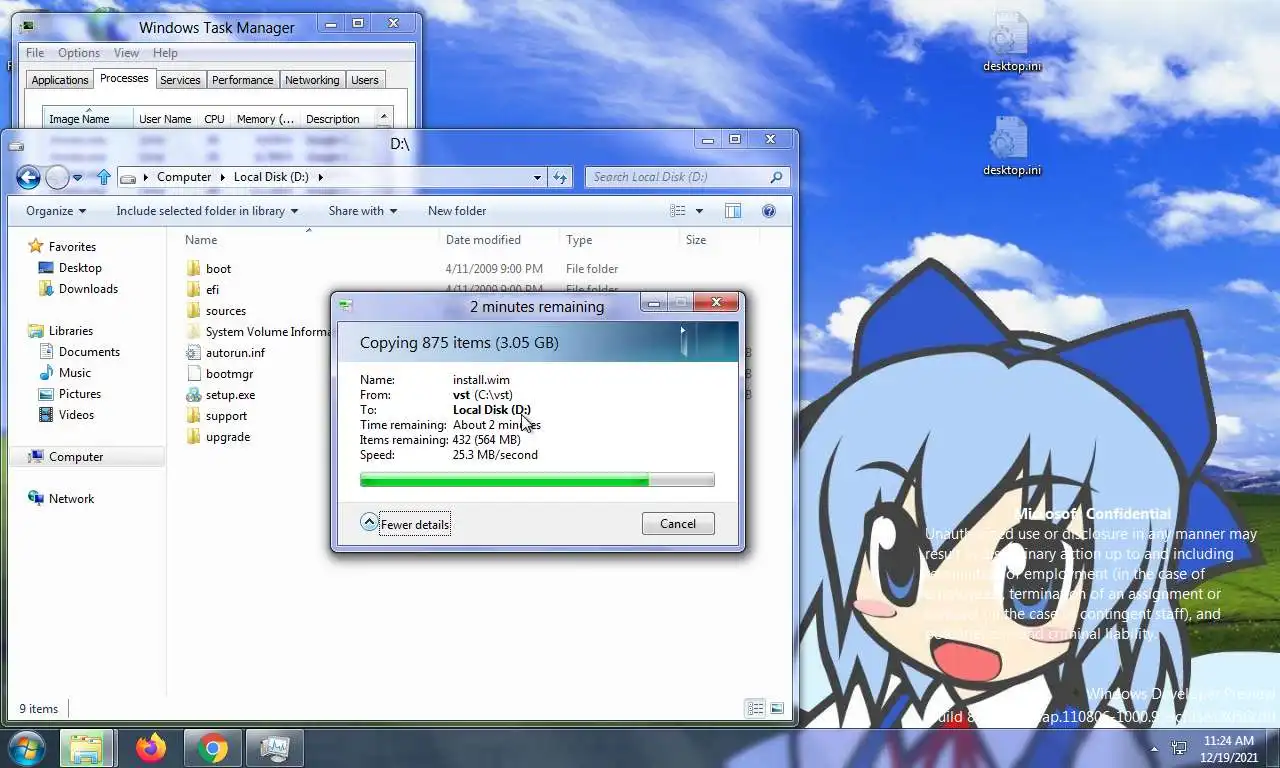Switch to large icons view in status bar
This screenshot has width=1280, height=768.
[777, 708]
